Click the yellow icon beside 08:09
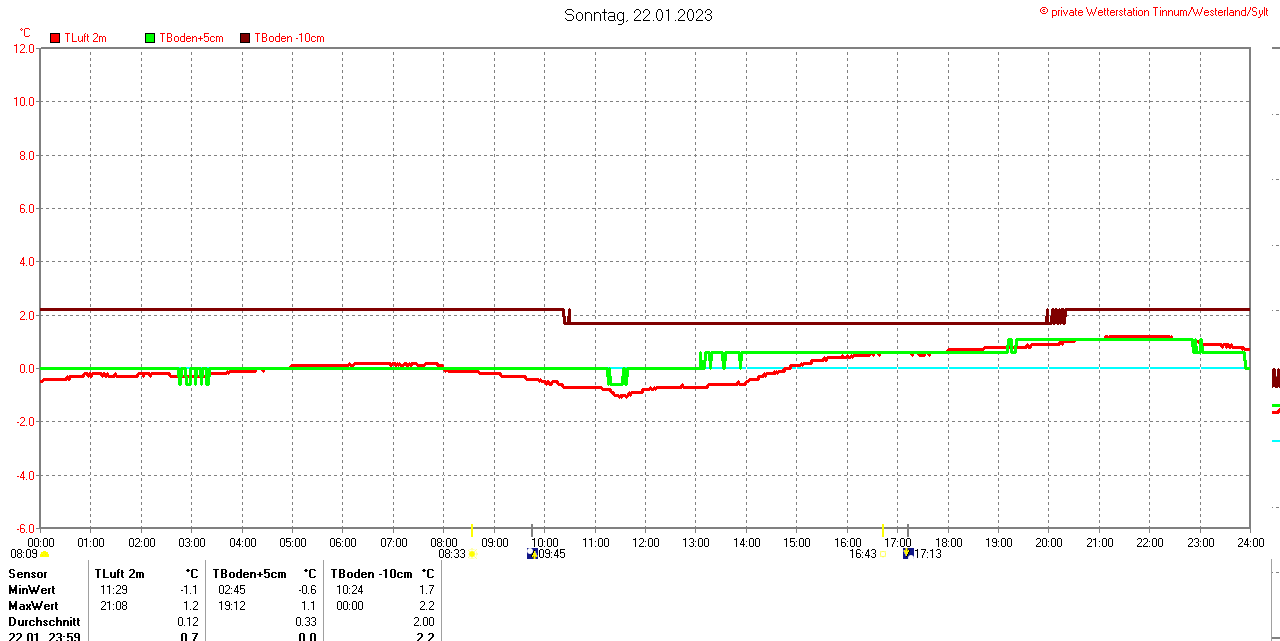Viewport: 1280px width, 641px height. click(x=44, y=554)
